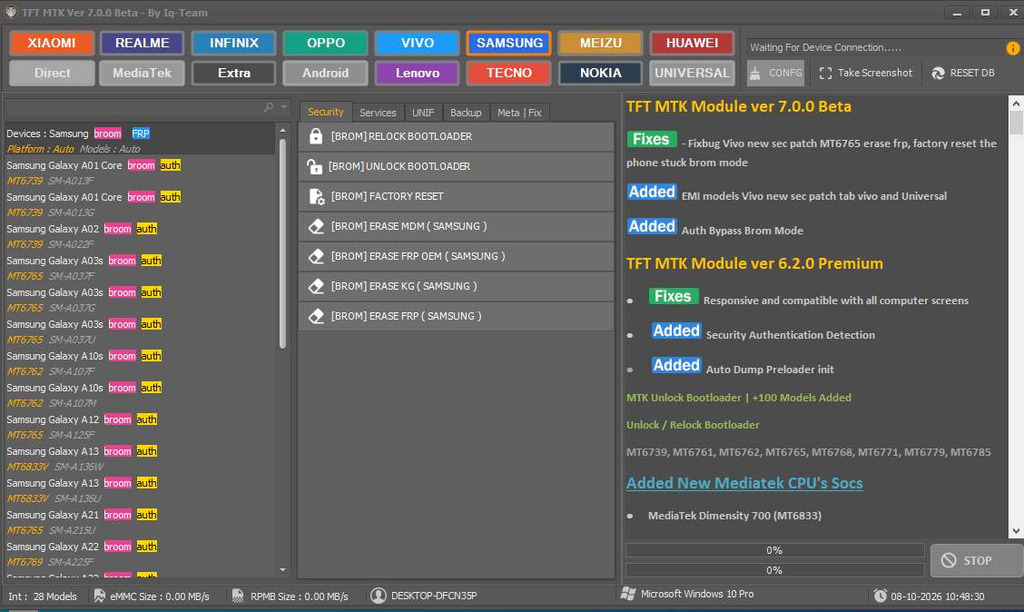The image size is (1024, 612).
Task: Click the orange info icon near connection status
Action: (1012, 48)
